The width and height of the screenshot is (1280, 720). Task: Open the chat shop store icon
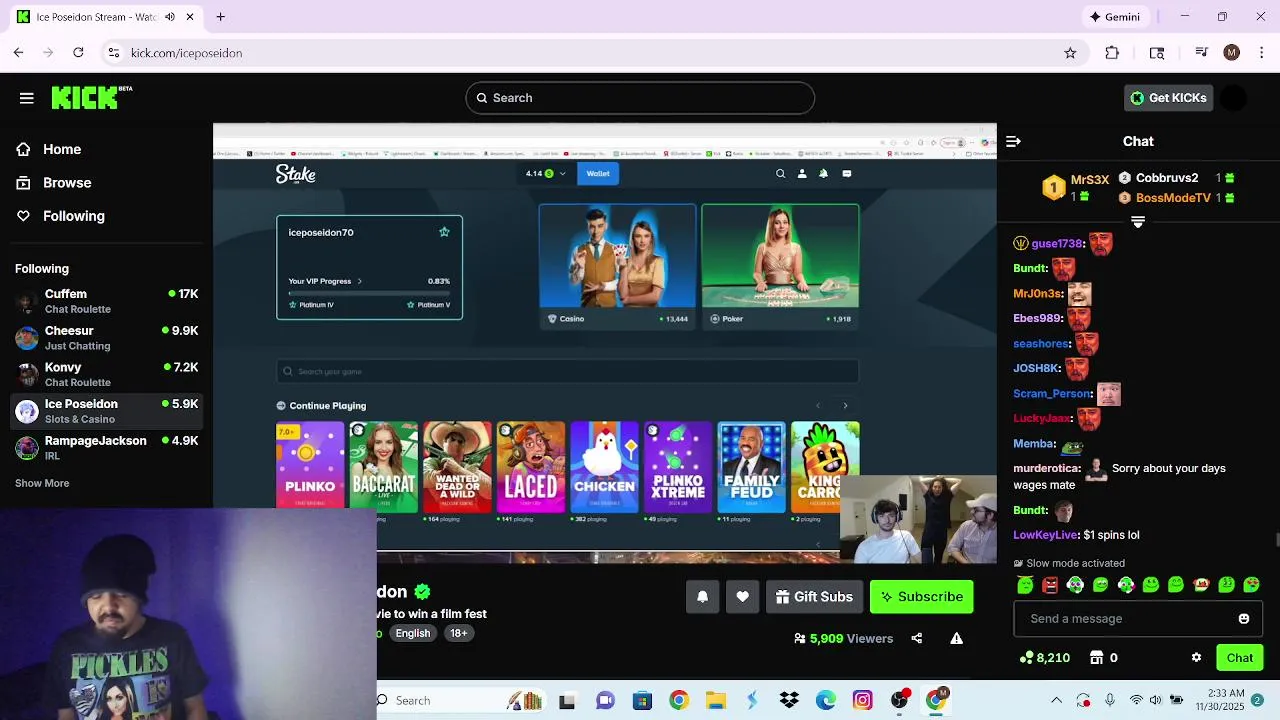(1096, 658)
